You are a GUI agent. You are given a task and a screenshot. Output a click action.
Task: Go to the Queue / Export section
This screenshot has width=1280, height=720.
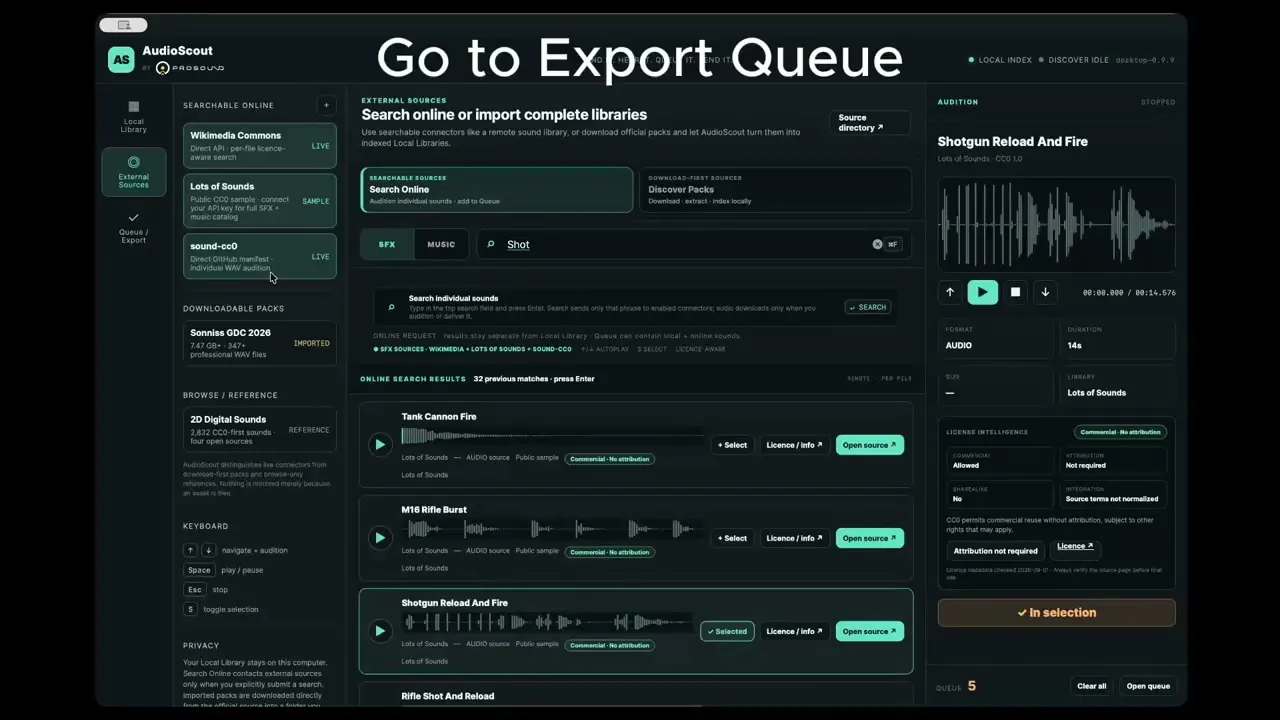pos(133,228)
